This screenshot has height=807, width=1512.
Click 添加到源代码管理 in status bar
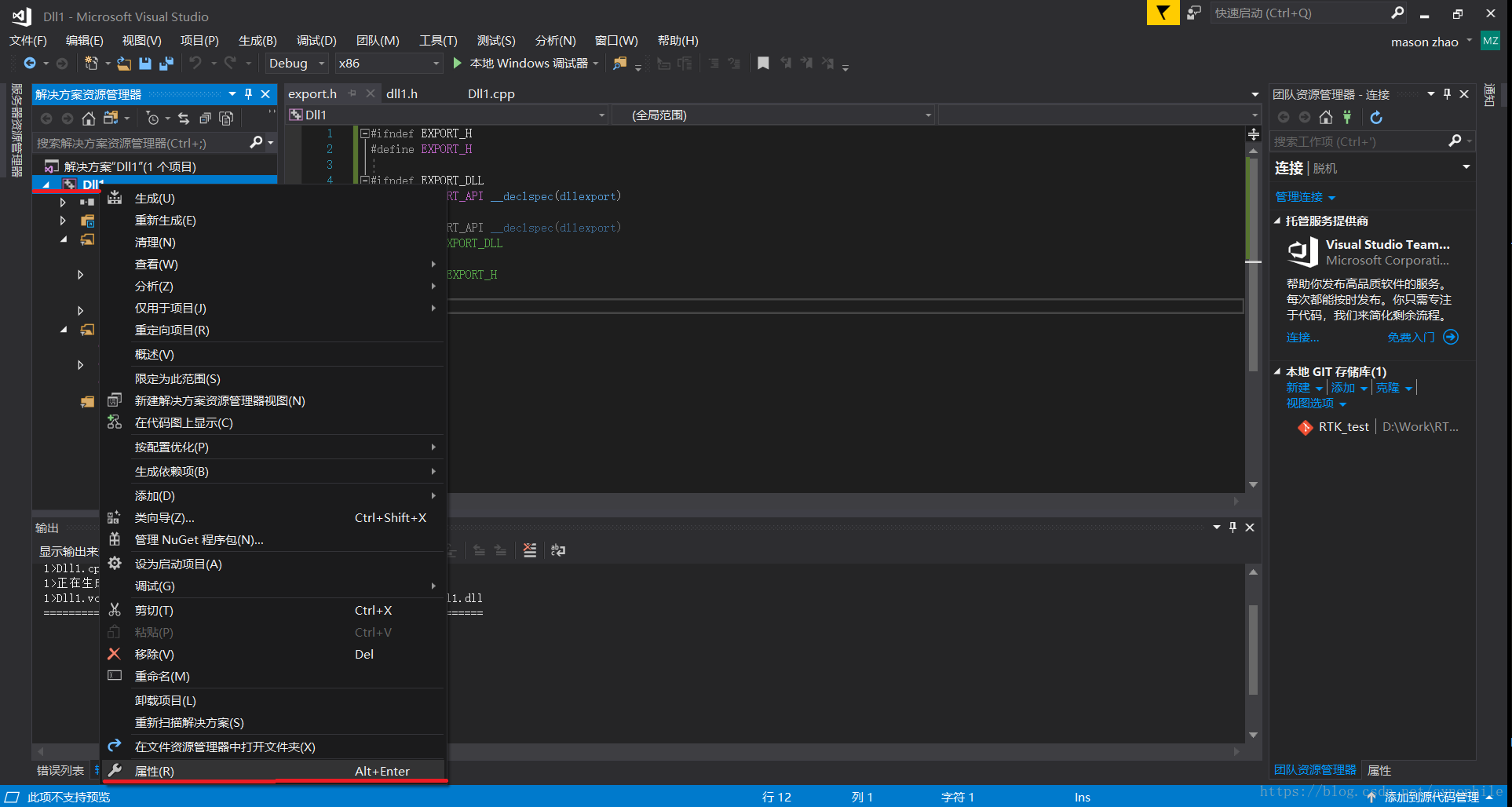[1430, 797]
